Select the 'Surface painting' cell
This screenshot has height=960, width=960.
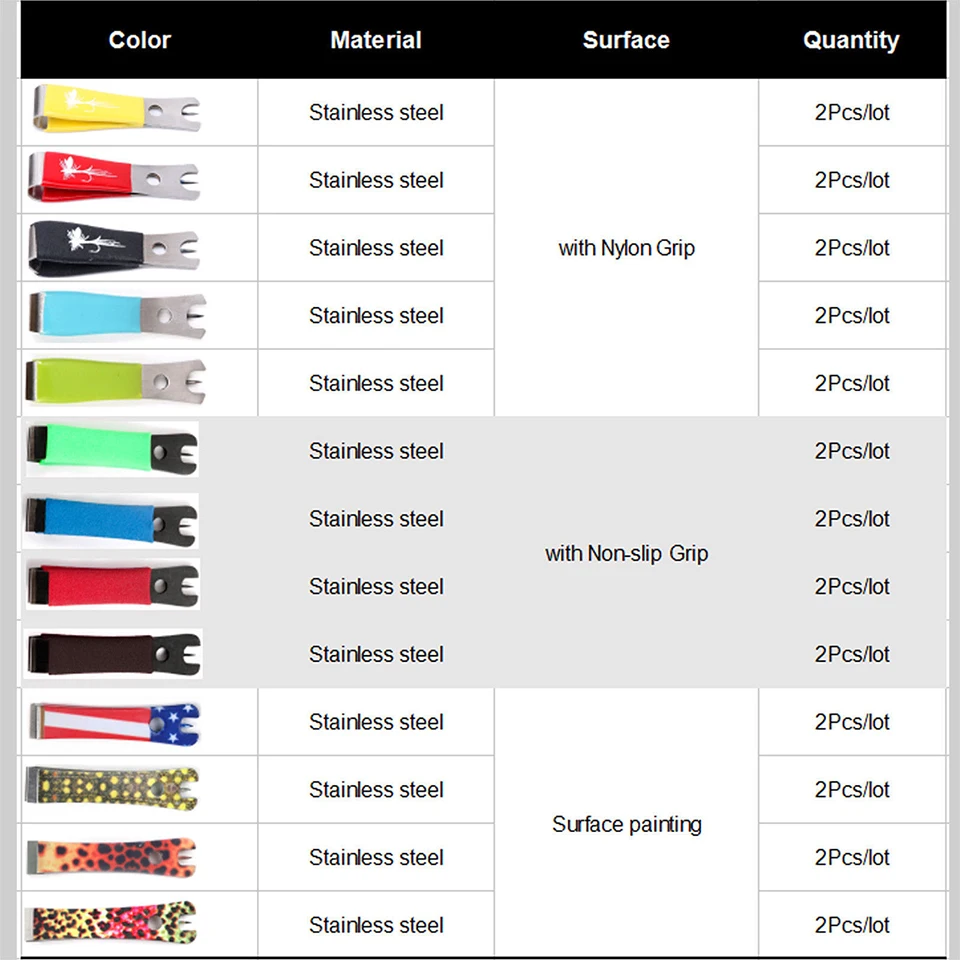(626, 824)
